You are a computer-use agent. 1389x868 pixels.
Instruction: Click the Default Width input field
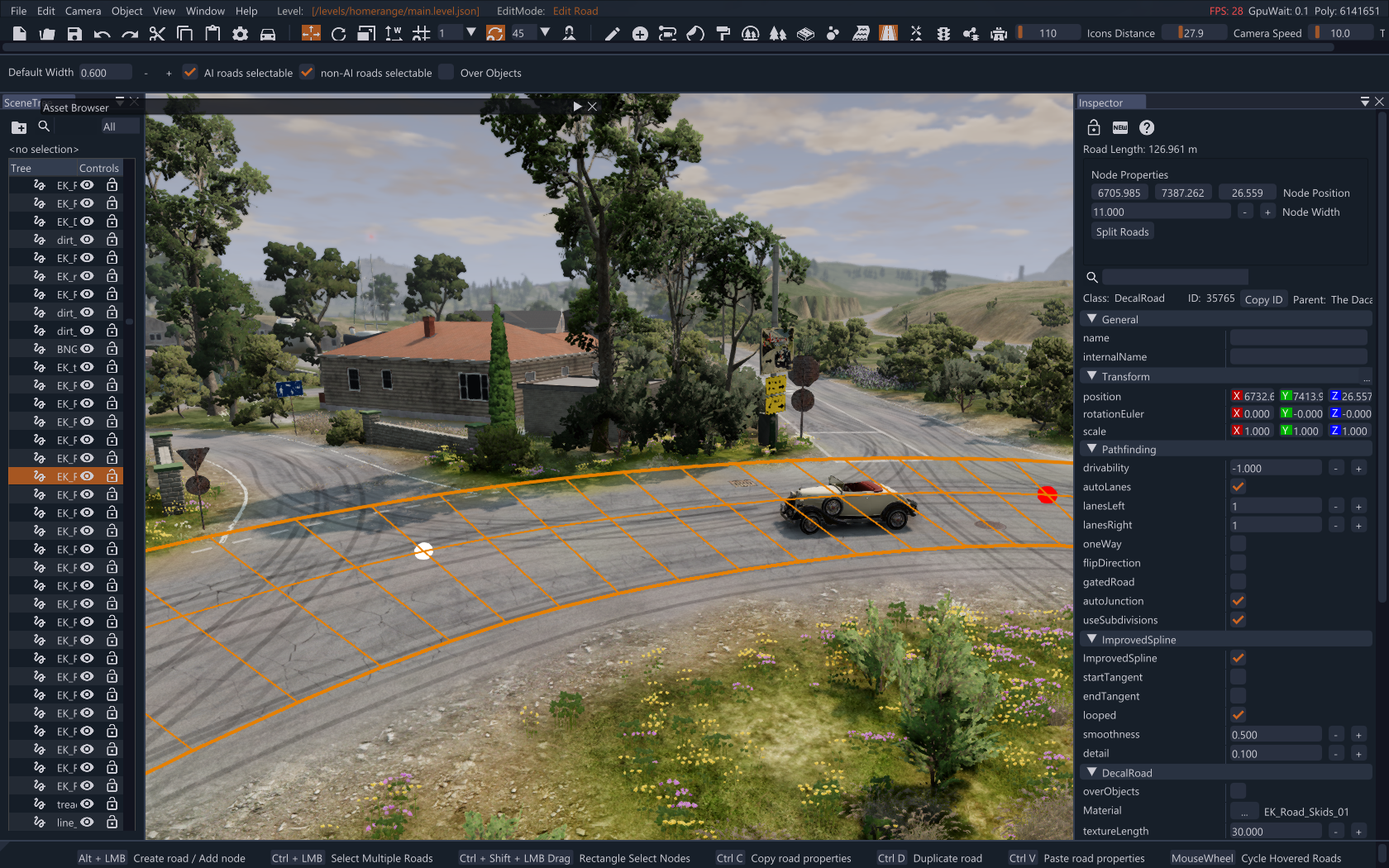tap(105, 73)
